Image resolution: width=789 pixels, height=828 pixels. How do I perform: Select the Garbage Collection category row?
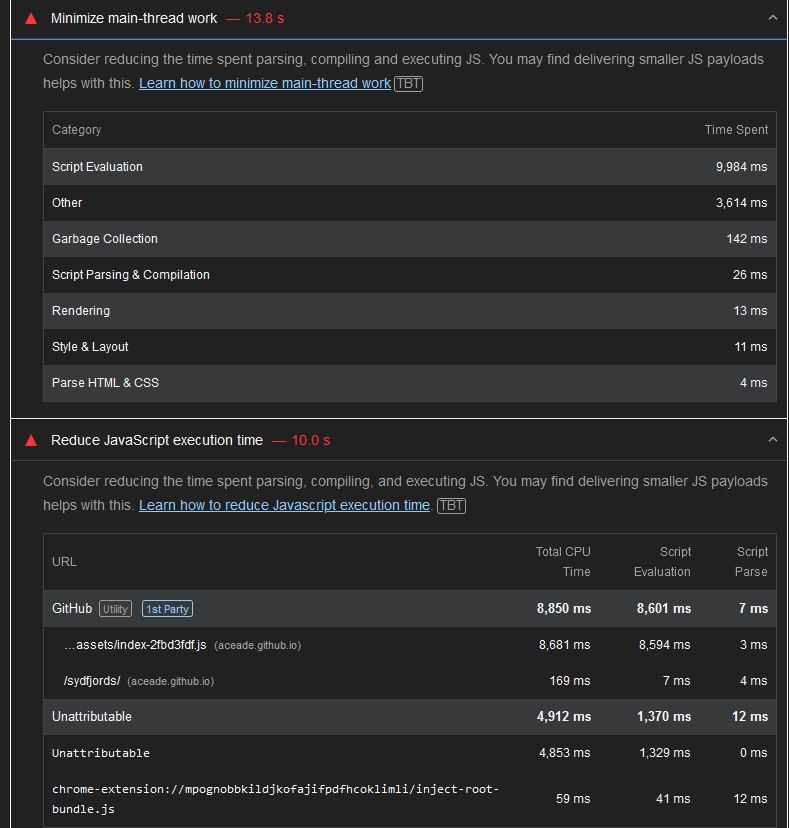pyautogui.click(x=410, y=239)
